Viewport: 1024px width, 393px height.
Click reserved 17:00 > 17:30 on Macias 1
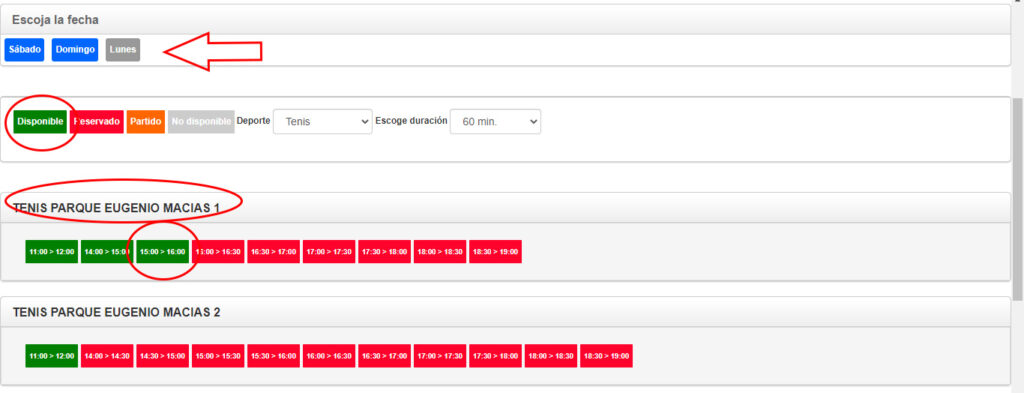tap(329, 251)
